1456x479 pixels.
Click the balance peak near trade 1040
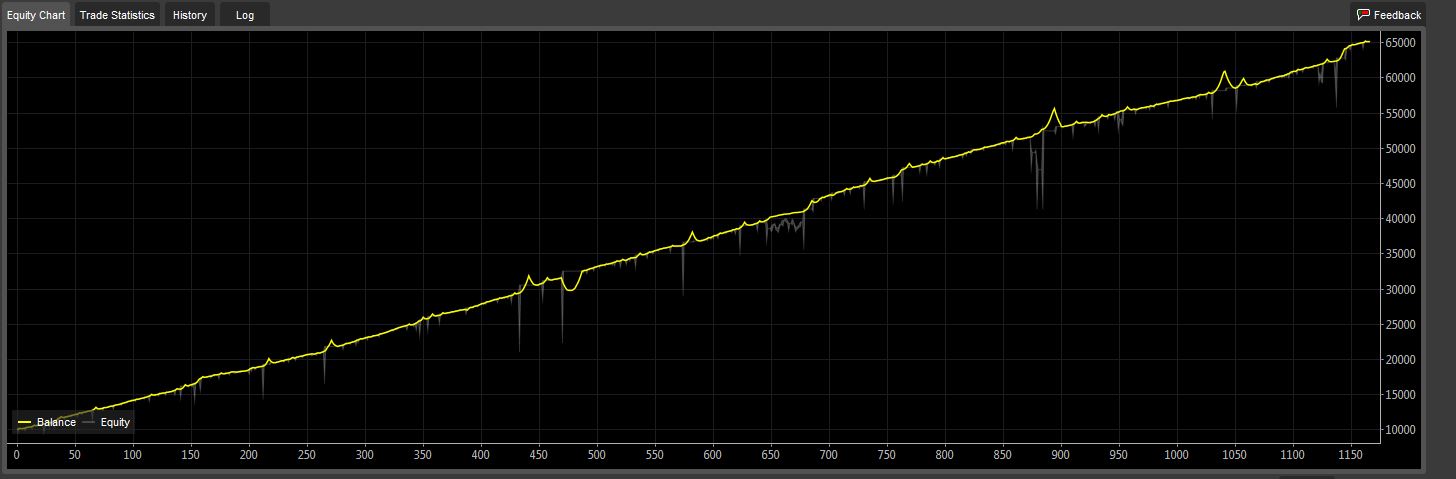[1223, 72]
